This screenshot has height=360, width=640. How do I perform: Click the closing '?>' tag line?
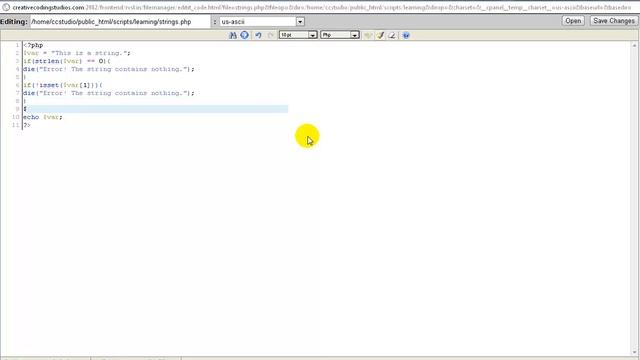pyautogui.click(x=27, y=125)
